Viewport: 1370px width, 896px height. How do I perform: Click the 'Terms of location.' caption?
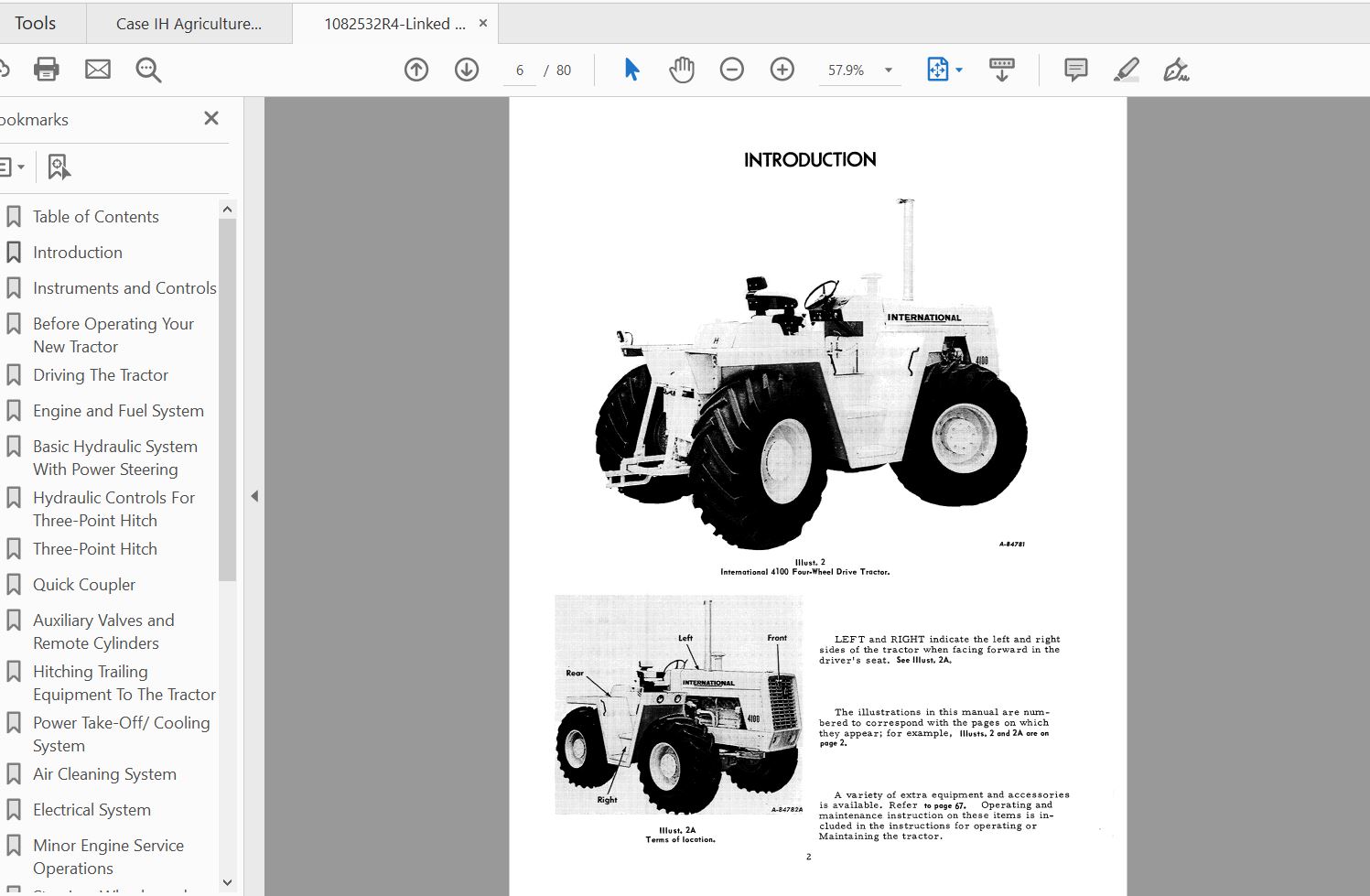[x=680, y=839]
